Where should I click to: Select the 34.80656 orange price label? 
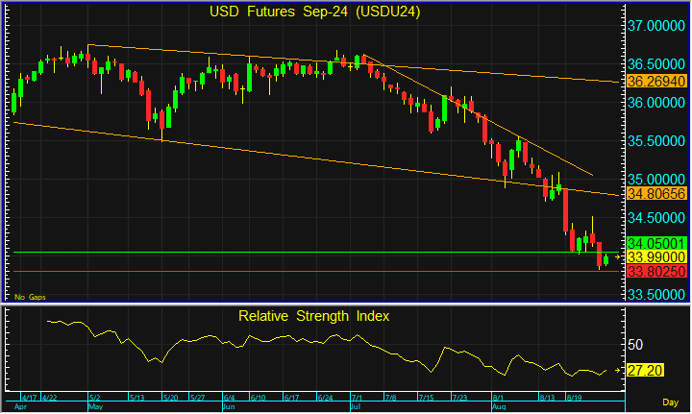tap(653, 193)
